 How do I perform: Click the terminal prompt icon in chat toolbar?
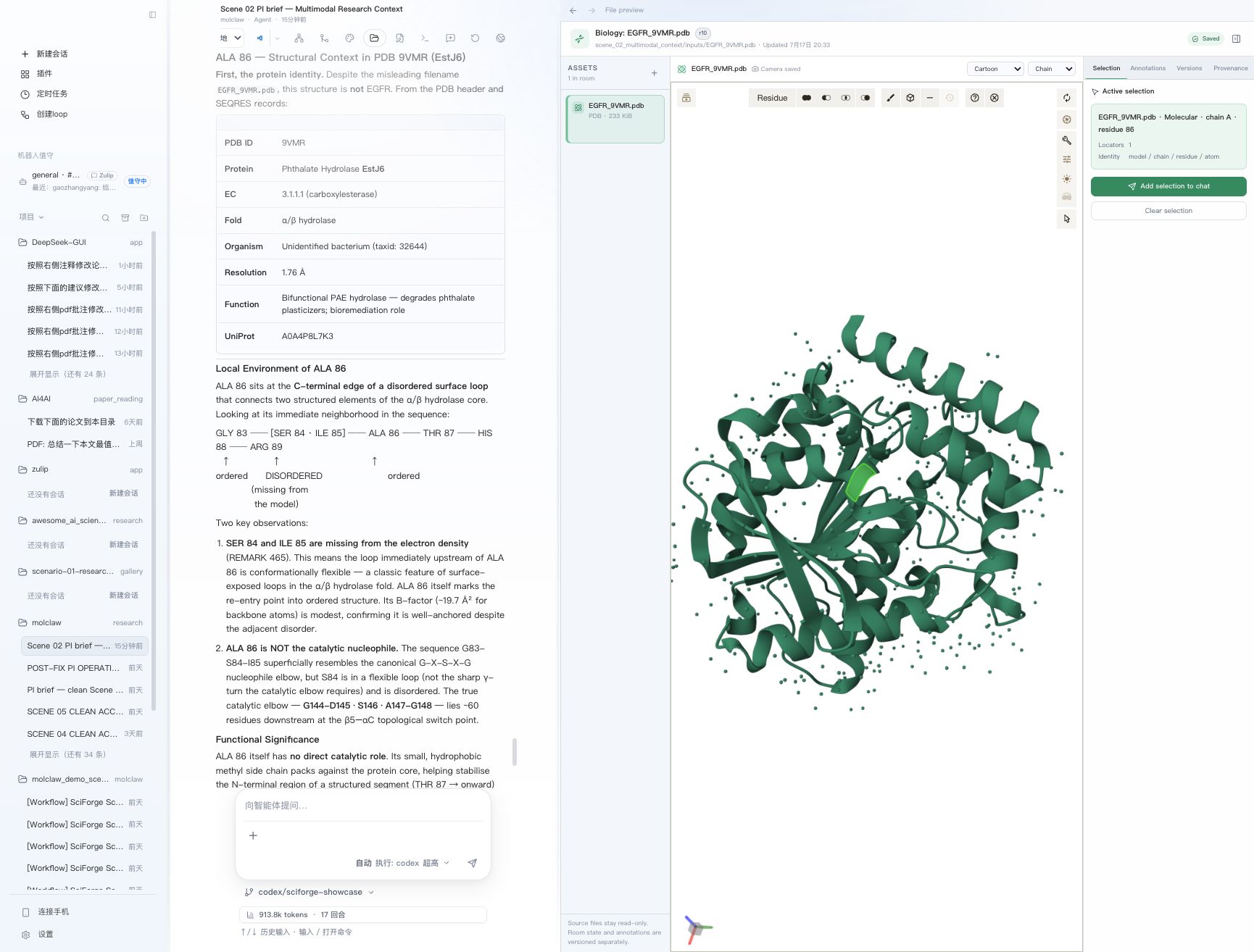tap(425, 38)
